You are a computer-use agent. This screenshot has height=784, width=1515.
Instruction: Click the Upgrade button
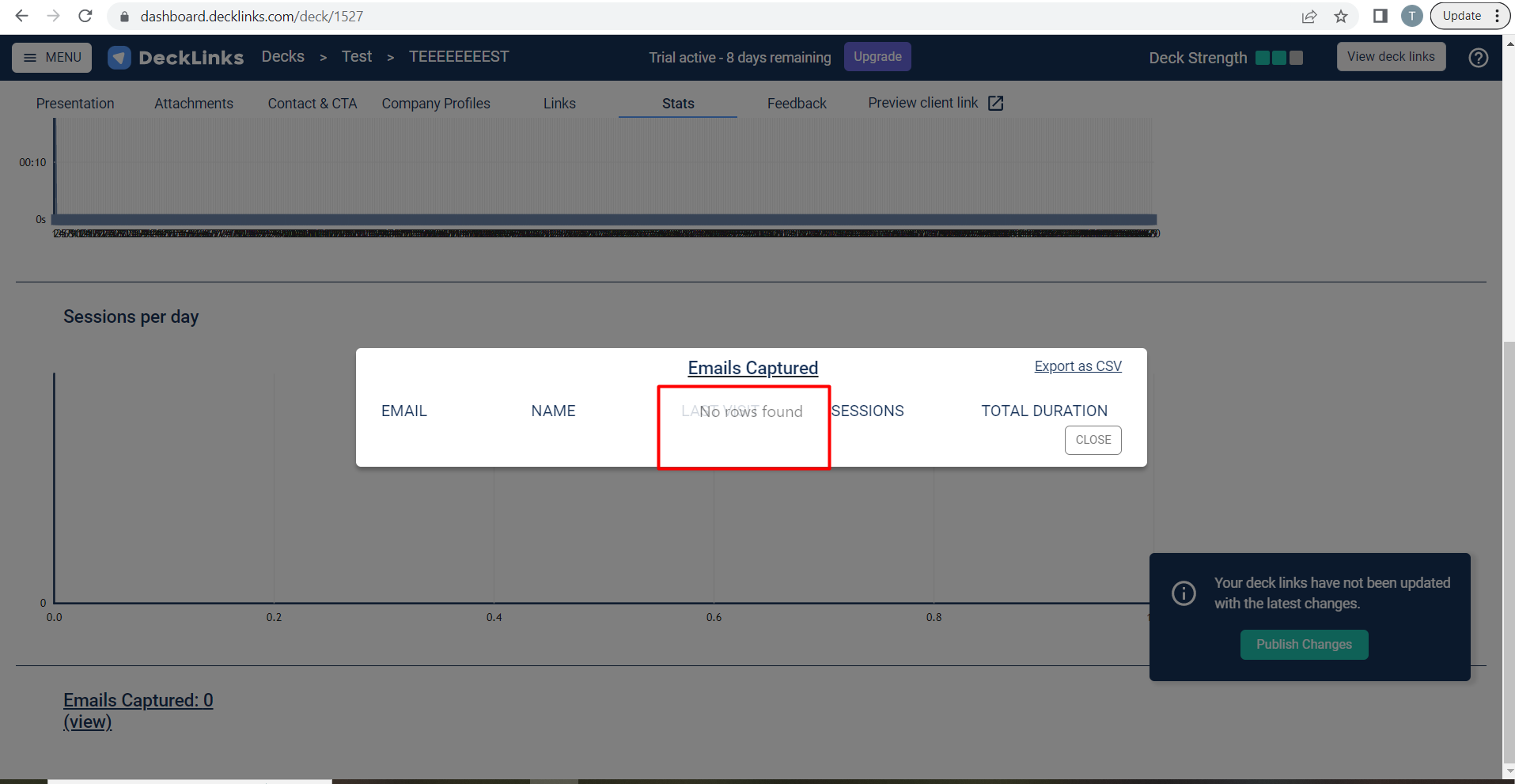pos(877,57)
